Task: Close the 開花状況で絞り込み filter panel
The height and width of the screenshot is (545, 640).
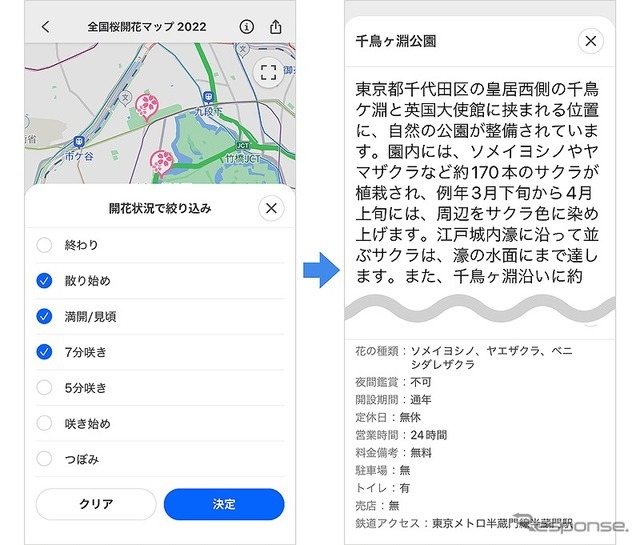Action: pos(271,209)
